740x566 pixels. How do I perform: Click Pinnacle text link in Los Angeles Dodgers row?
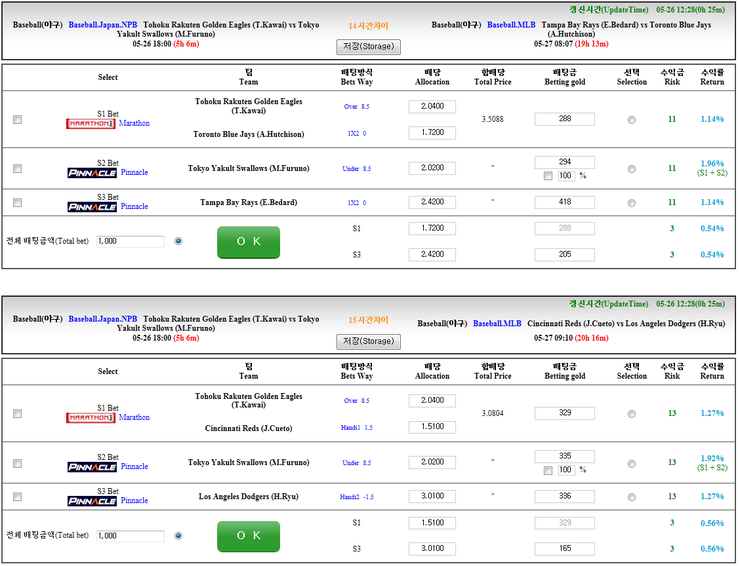(x=135, y=500)
